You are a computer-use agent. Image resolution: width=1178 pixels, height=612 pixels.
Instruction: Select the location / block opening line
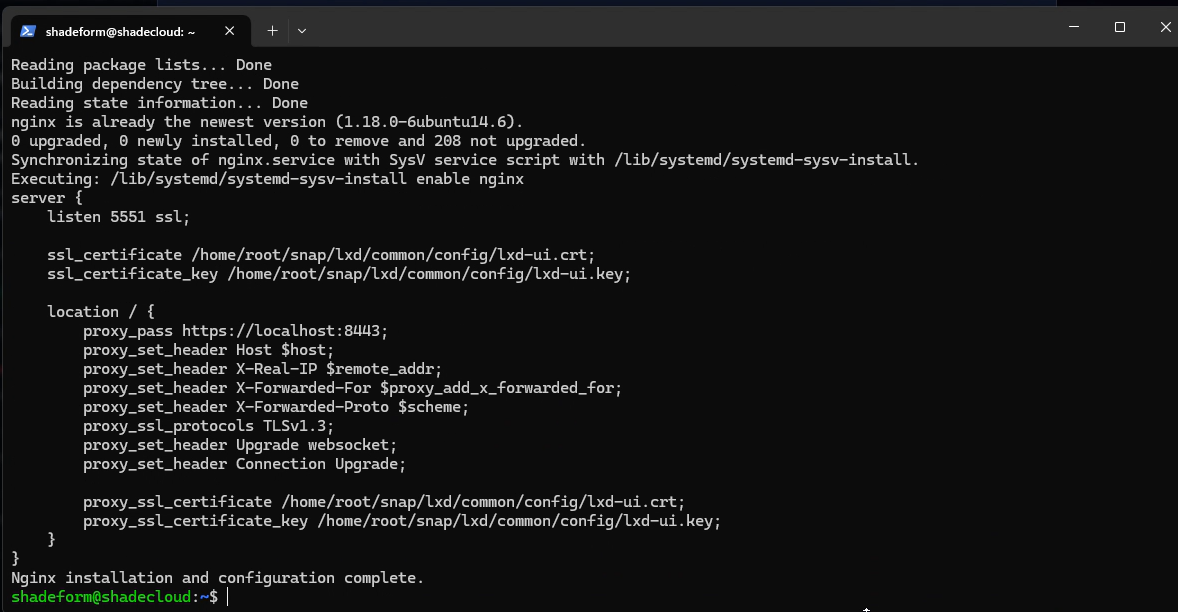pyautogui.click(x=100, y=311)
